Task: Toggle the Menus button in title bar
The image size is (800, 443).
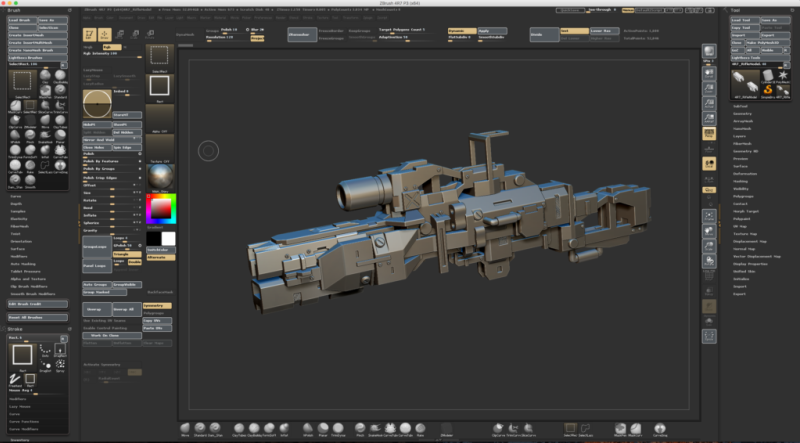Action: coord(626,9)
